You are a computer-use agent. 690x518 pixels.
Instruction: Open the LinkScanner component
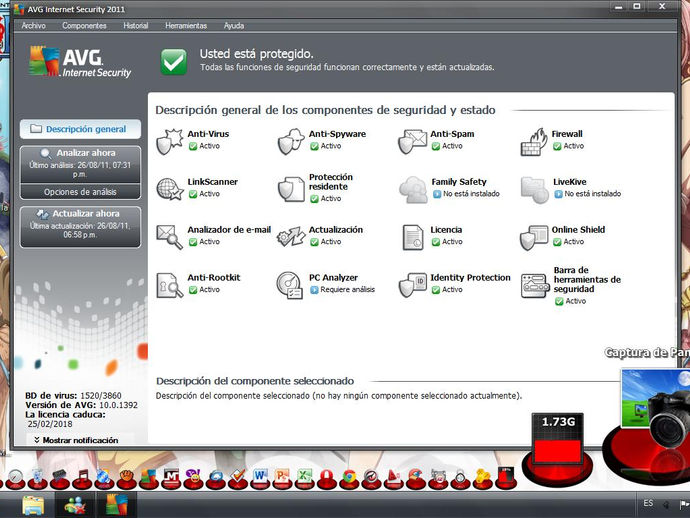coord(197,188)
